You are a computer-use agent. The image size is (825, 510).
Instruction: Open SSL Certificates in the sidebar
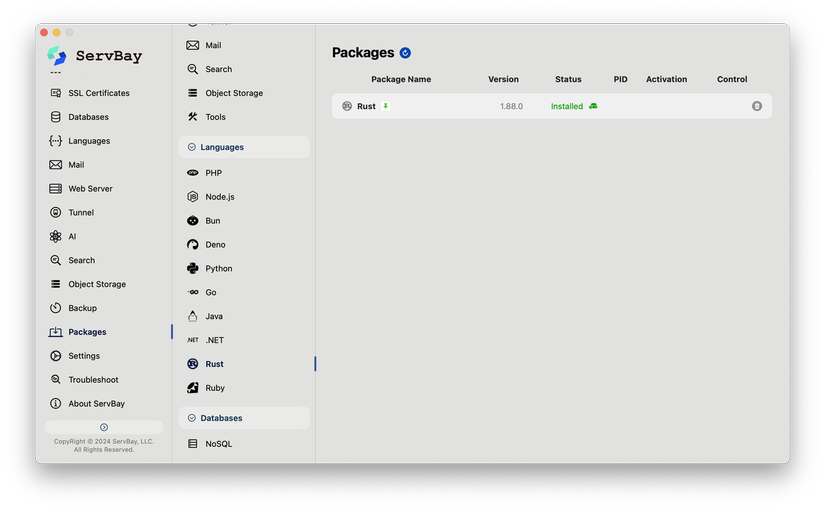click(89, 93)
